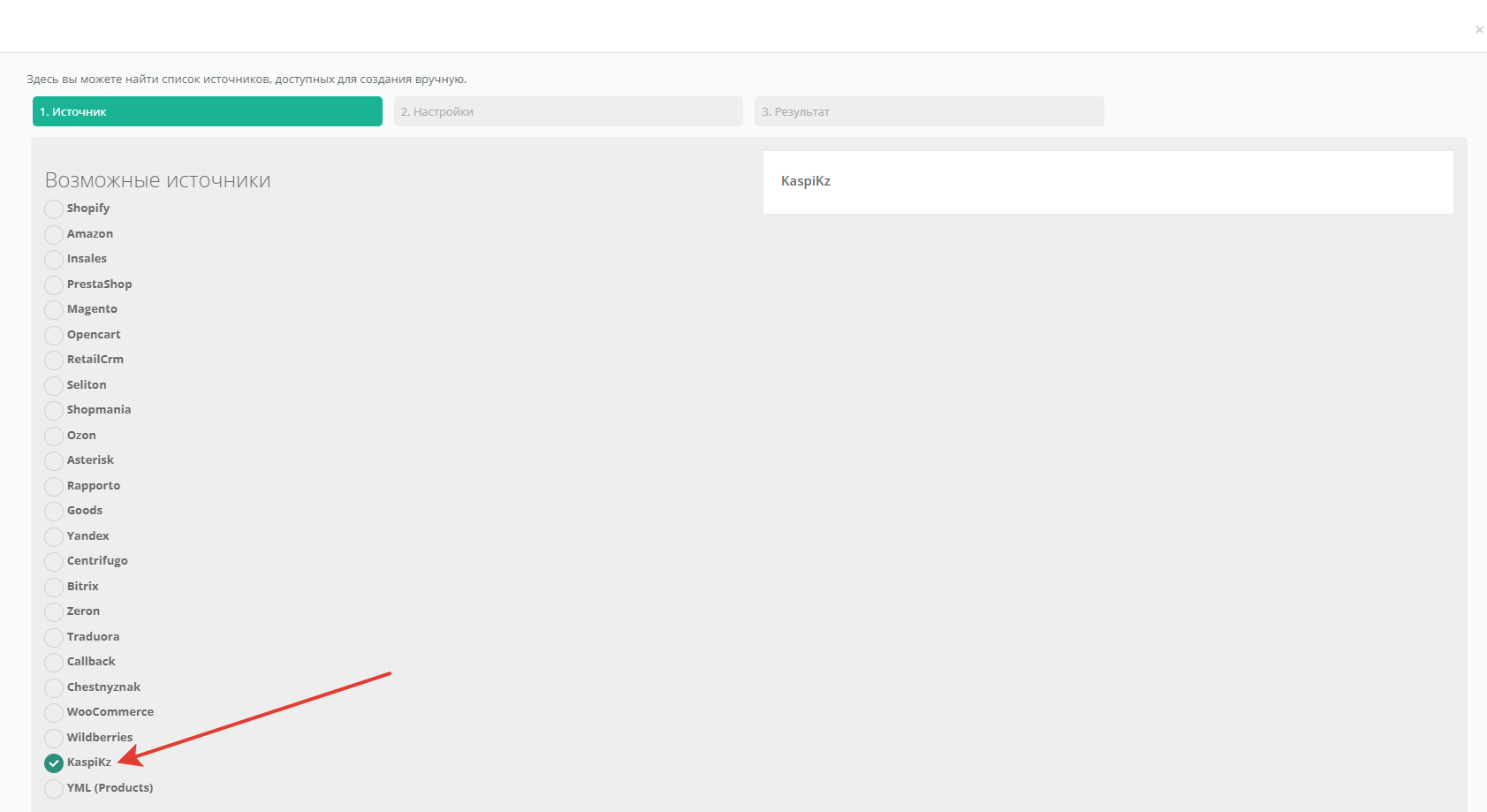Click the KaspiKz description panel
The image size is (1487, 812).
pos(1108,182)
